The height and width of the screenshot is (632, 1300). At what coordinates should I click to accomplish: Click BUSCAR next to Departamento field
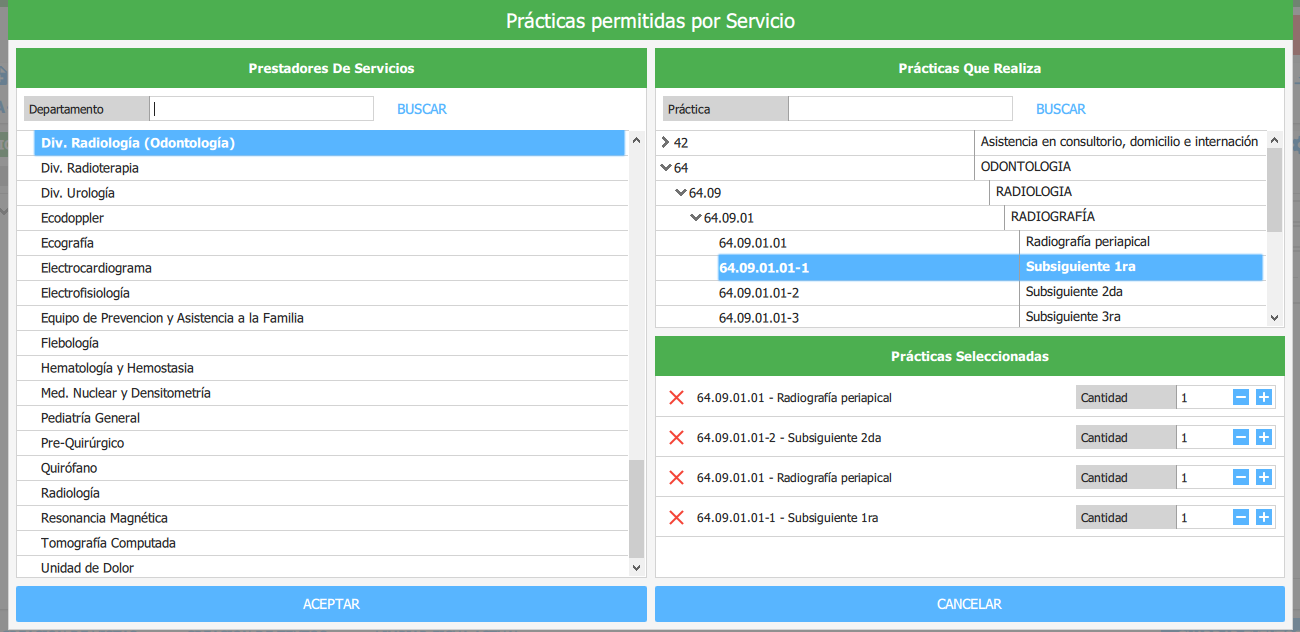421,109
